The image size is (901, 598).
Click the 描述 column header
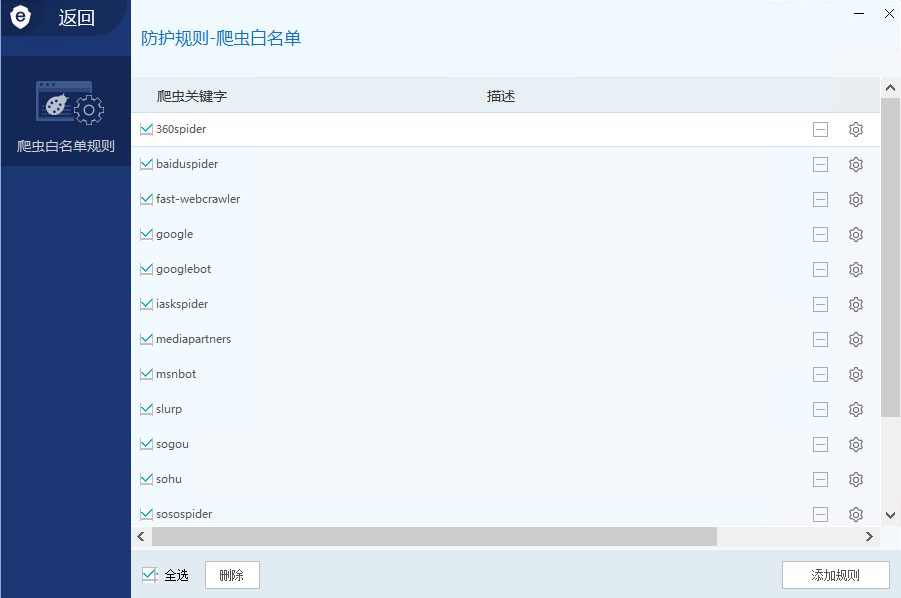[500, 96]
